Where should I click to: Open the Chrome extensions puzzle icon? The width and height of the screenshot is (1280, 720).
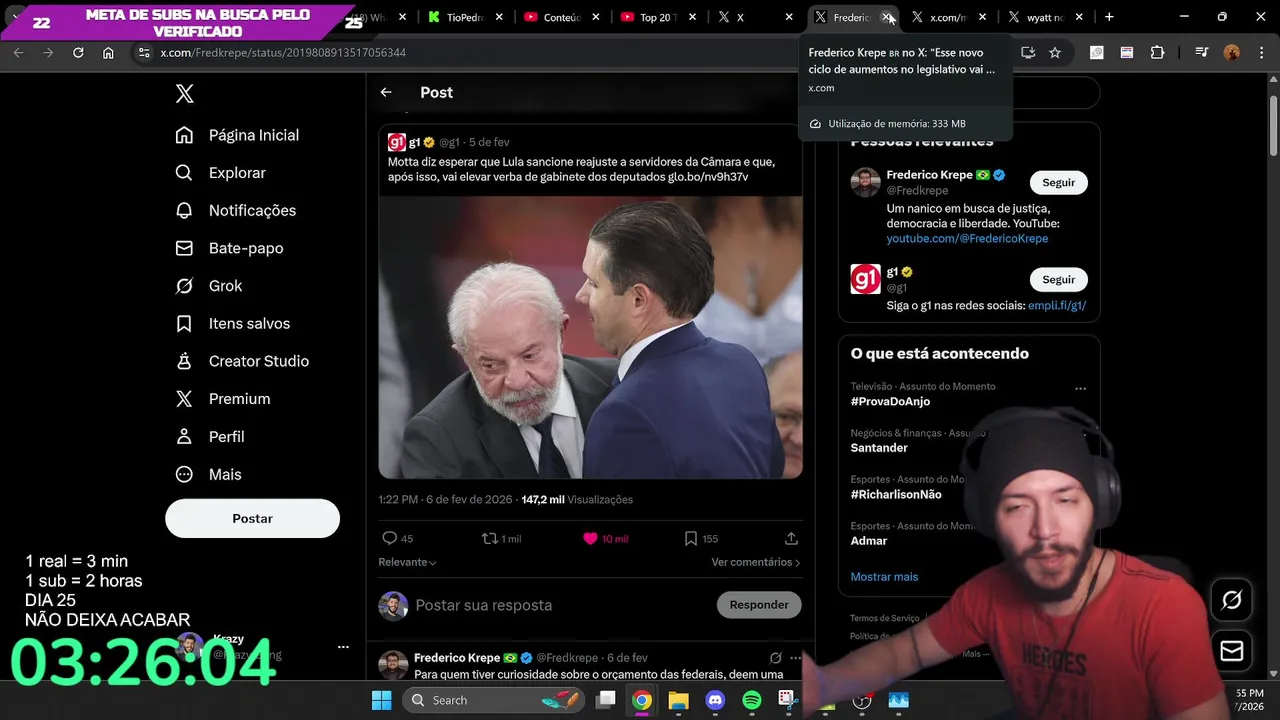[1157, 52]
